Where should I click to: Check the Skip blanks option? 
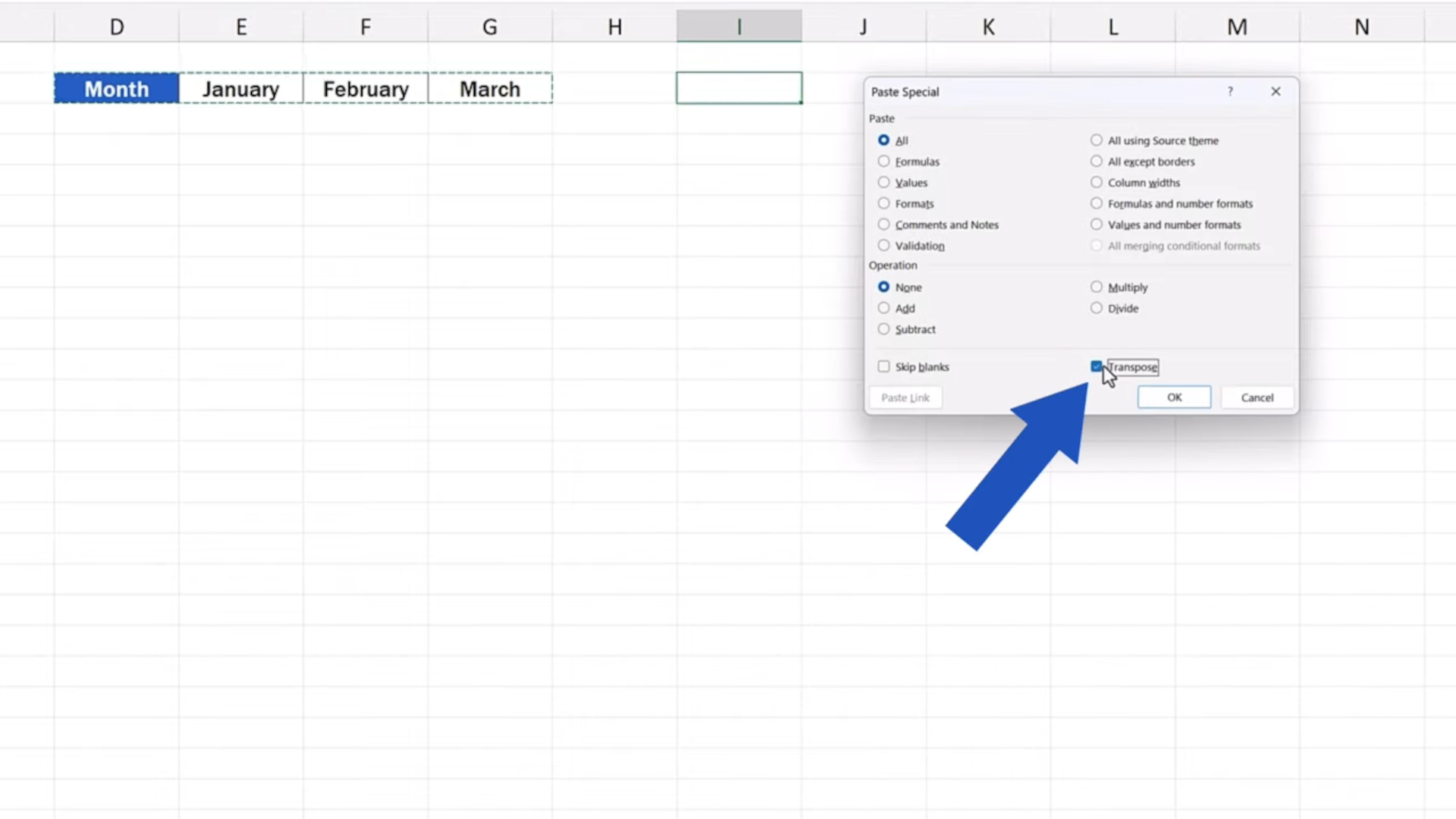pos(883,366)
